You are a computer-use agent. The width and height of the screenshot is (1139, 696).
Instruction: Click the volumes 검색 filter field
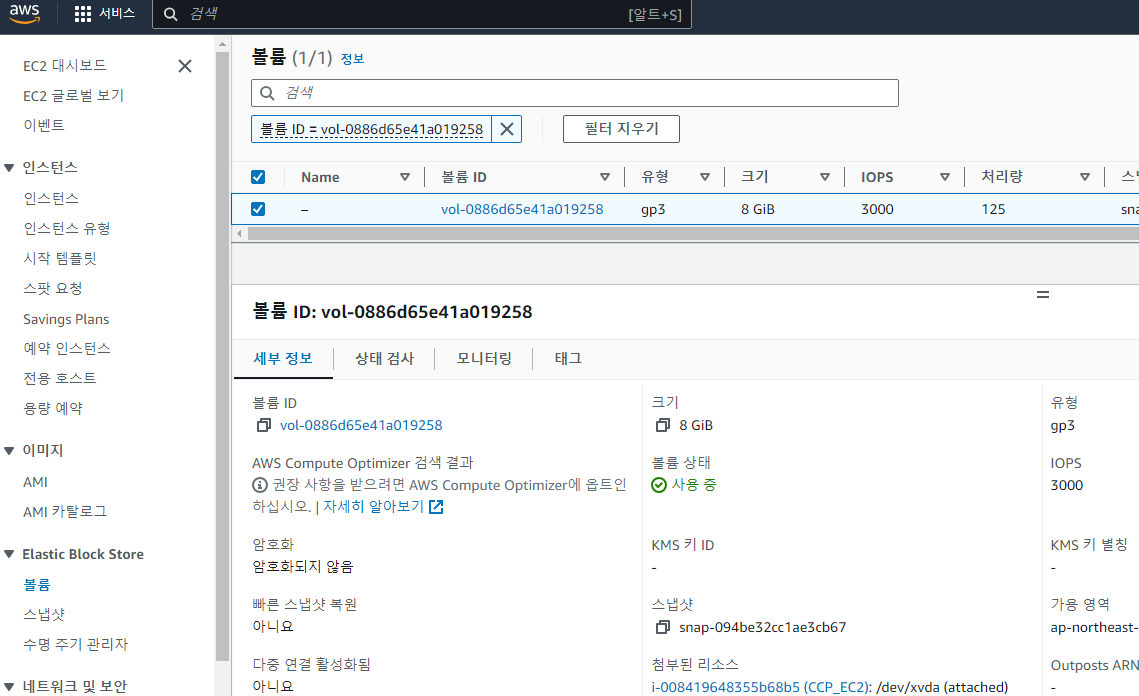[575, 93]
